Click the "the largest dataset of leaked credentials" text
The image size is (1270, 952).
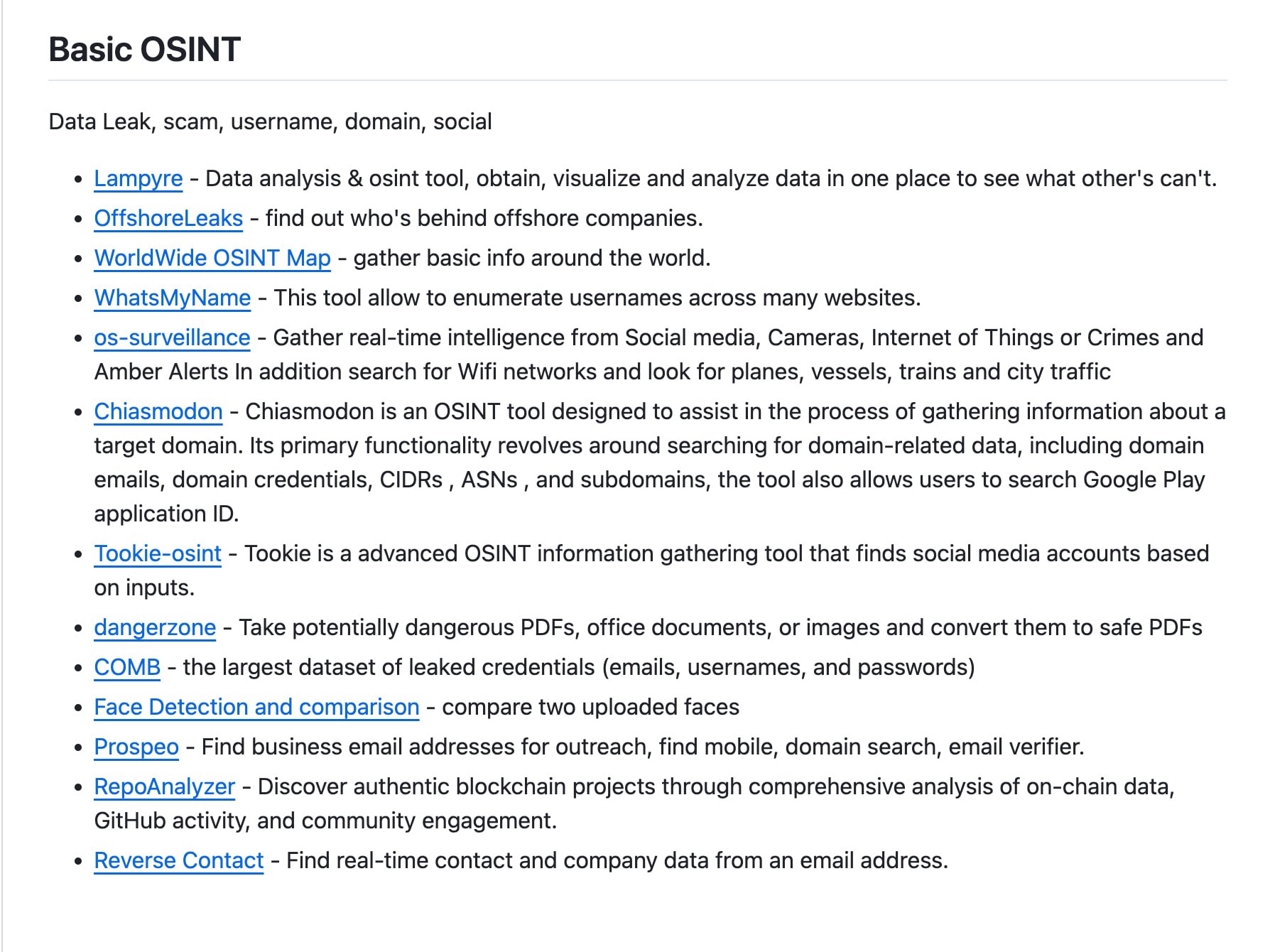[x=578, y=667]
